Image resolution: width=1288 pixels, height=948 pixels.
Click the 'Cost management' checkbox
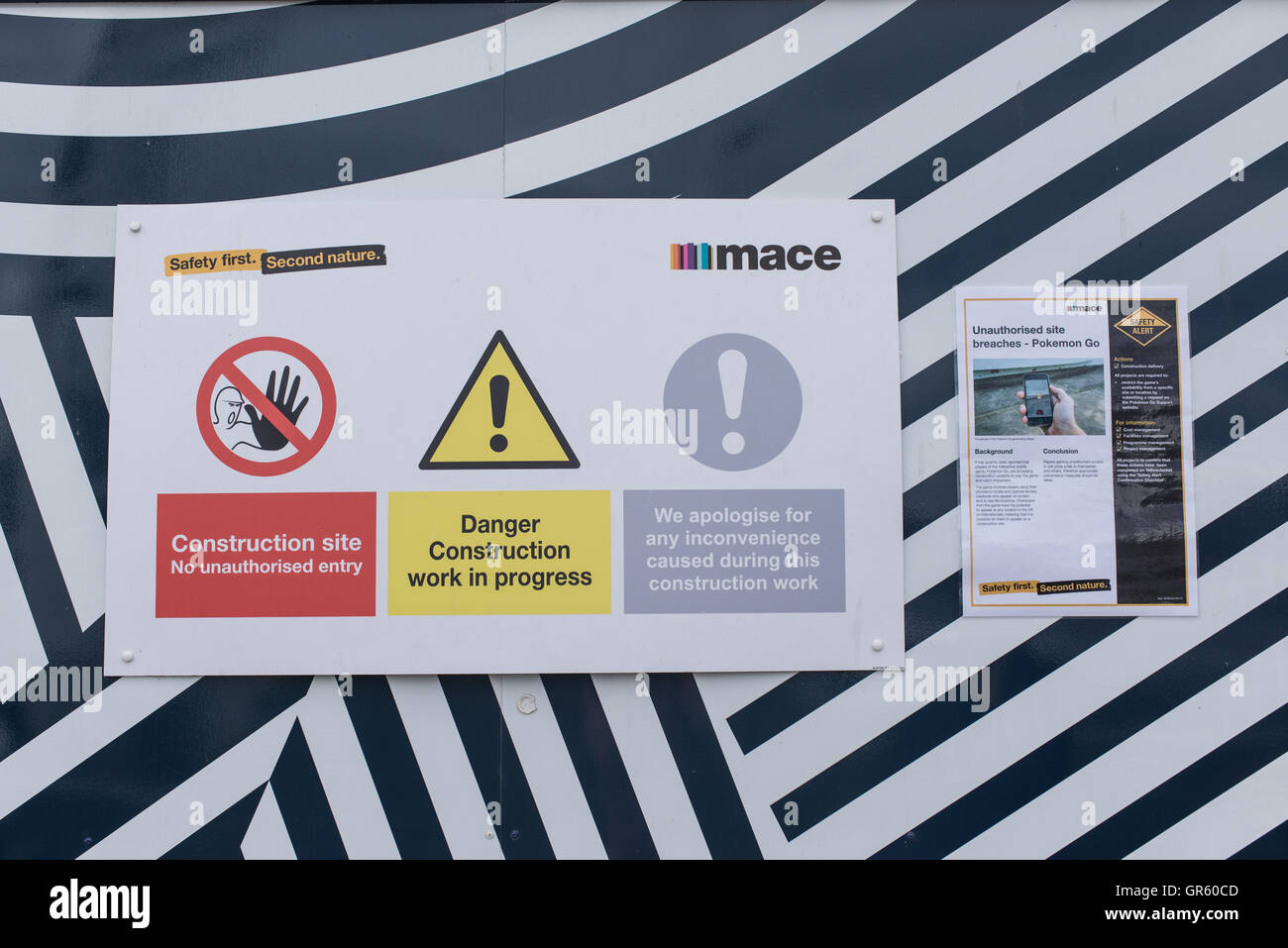1119,430
